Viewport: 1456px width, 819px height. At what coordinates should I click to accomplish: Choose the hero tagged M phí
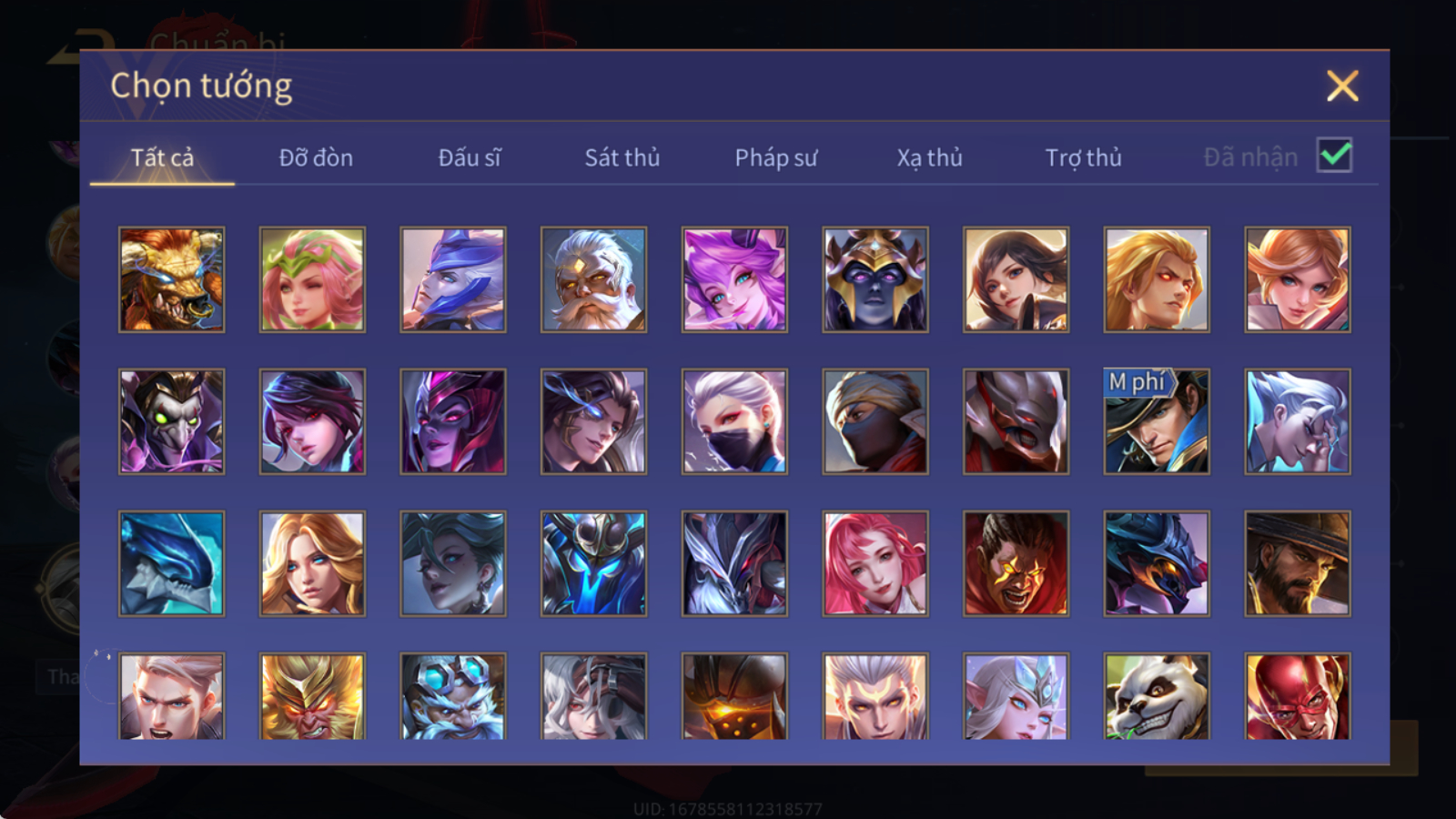[1157, 421]
